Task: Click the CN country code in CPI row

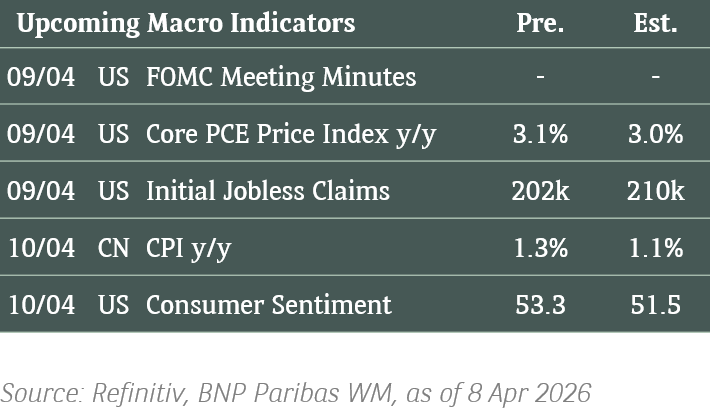Action: [113, 248]
